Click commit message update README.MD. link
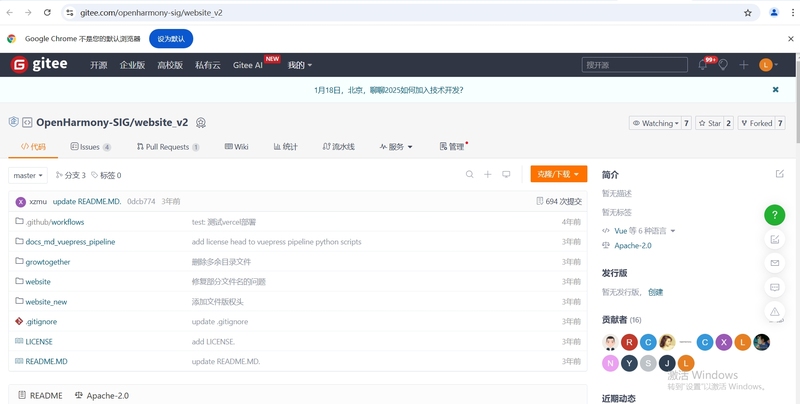The width and height of the screenshot is (800, 404). [x=87, y=201]
